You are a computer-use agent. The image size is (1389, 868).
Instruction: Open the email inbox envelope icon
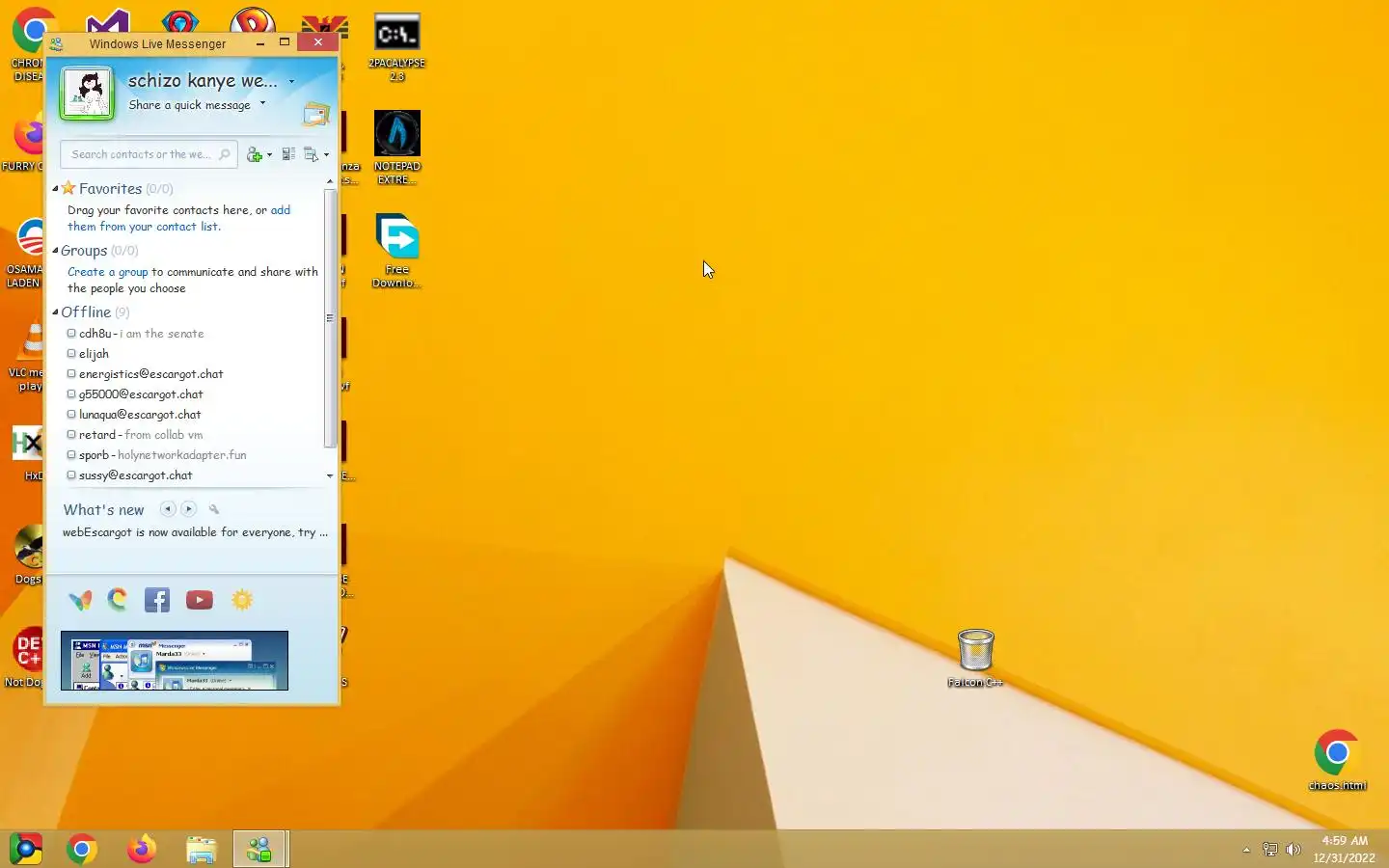315,114
